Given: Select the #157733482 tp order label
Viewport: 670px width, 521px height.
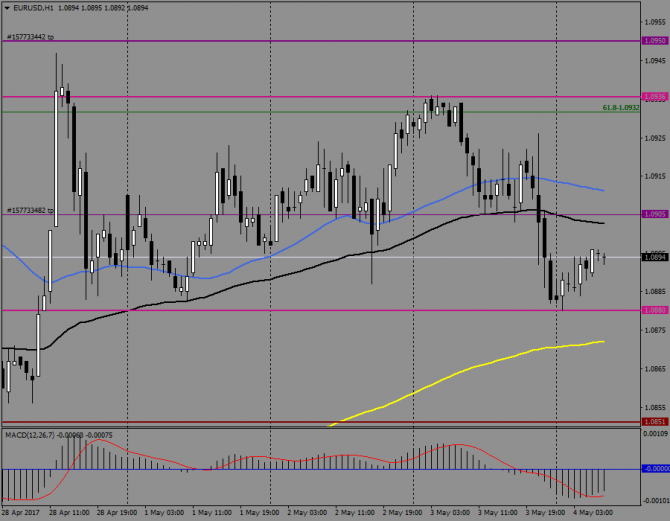Looking at the screenshot, I should coord(30,211).
